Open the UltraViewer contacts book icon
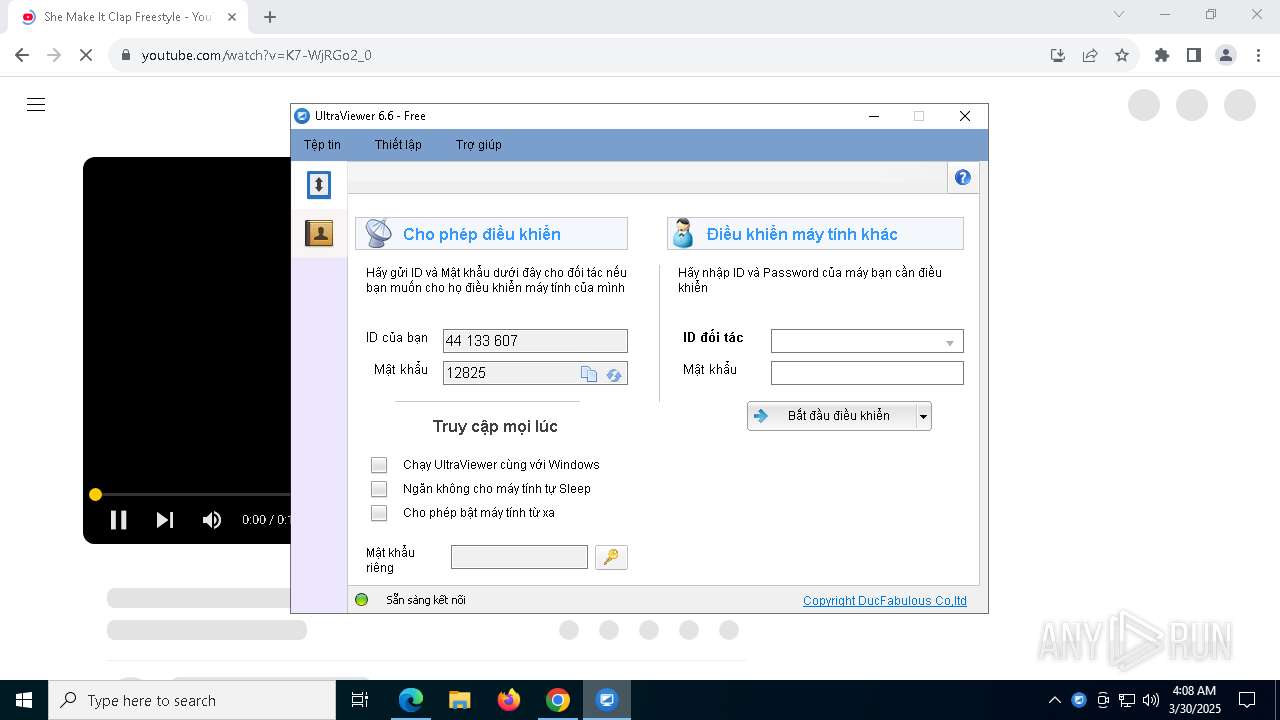 point(319,233)
